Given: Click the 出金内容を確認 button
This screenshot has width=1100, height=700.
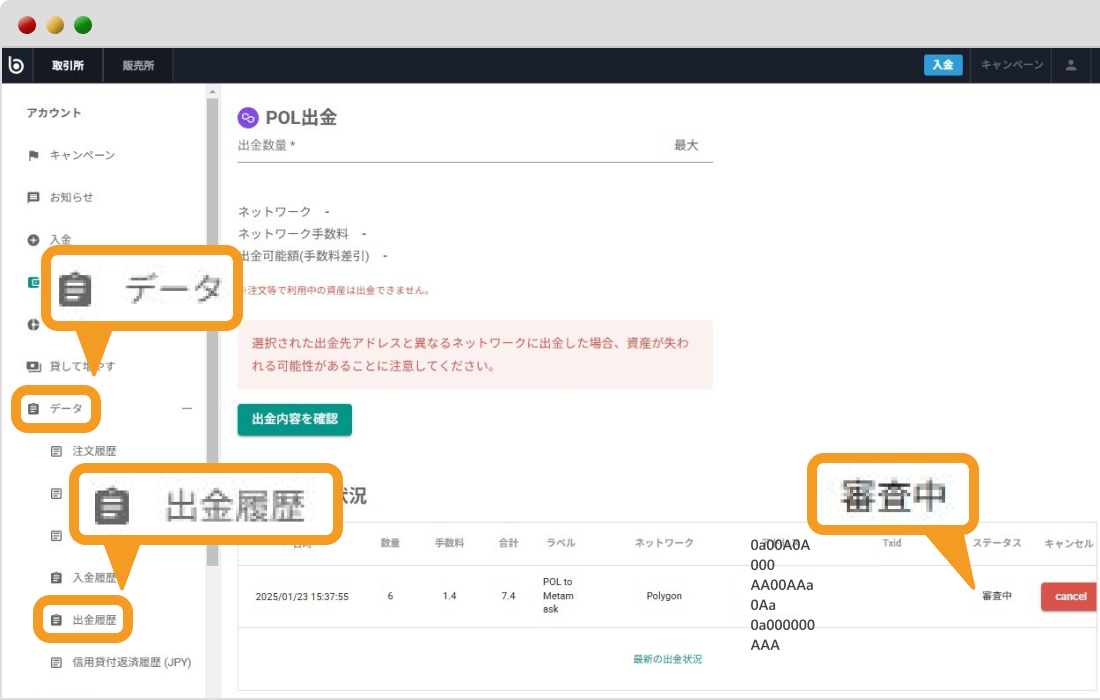Looking at the screenshot, I should [x=295, y=419].
